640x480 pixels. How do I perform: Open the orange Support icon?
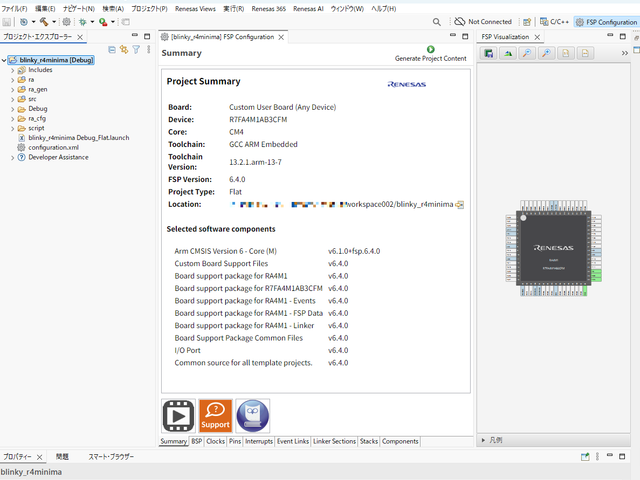pyautogui.click(x=216, y=416)
